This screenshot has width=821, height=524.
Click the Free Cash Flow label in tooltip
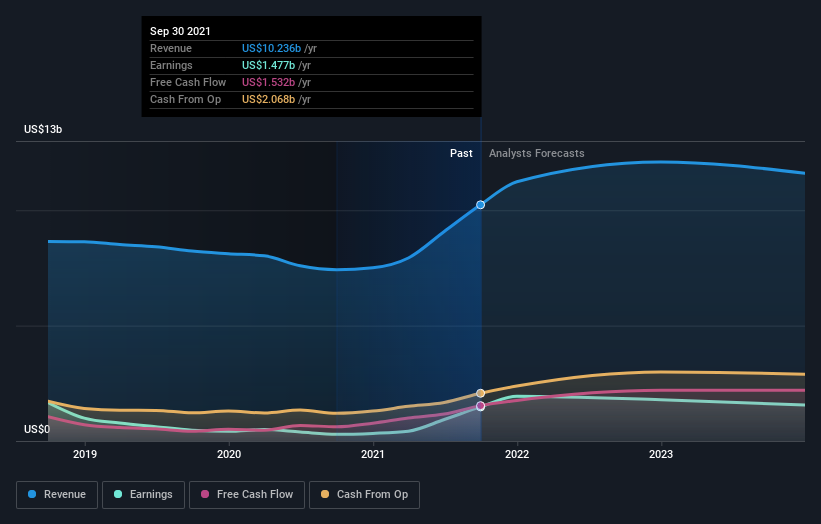click(188, 82)
